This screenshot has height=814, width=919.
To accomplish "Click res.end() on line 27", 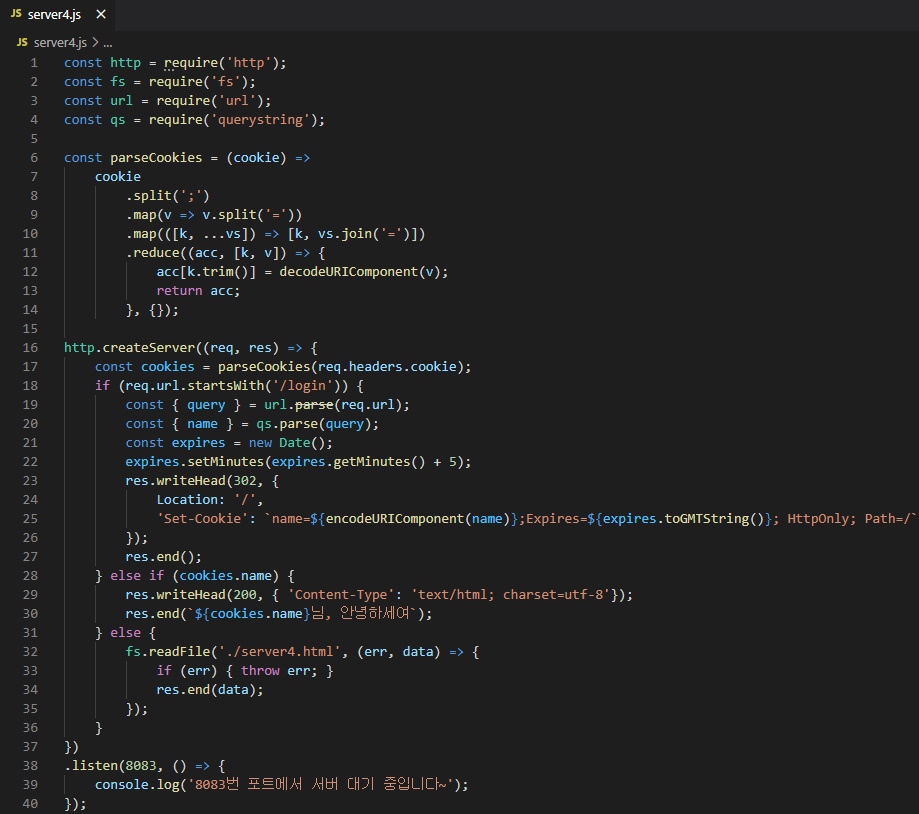I will click(x=160, y=557).
